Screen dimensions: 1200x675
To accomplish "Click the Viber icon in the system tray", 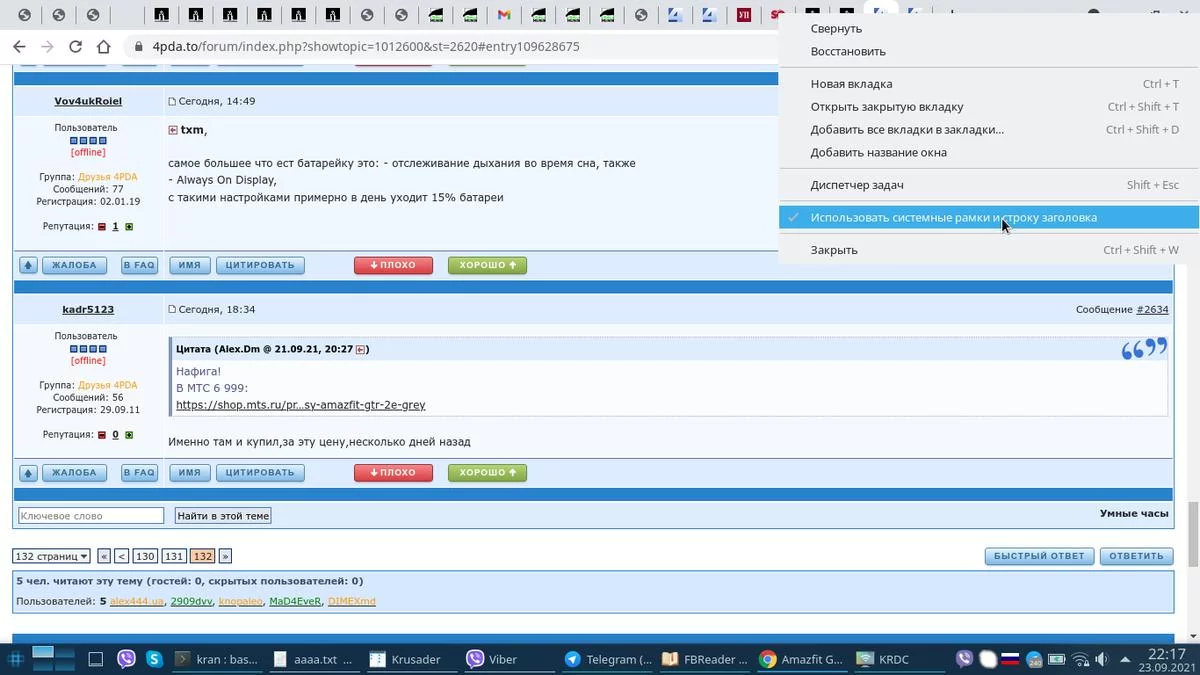I will (x=964, y=659).
